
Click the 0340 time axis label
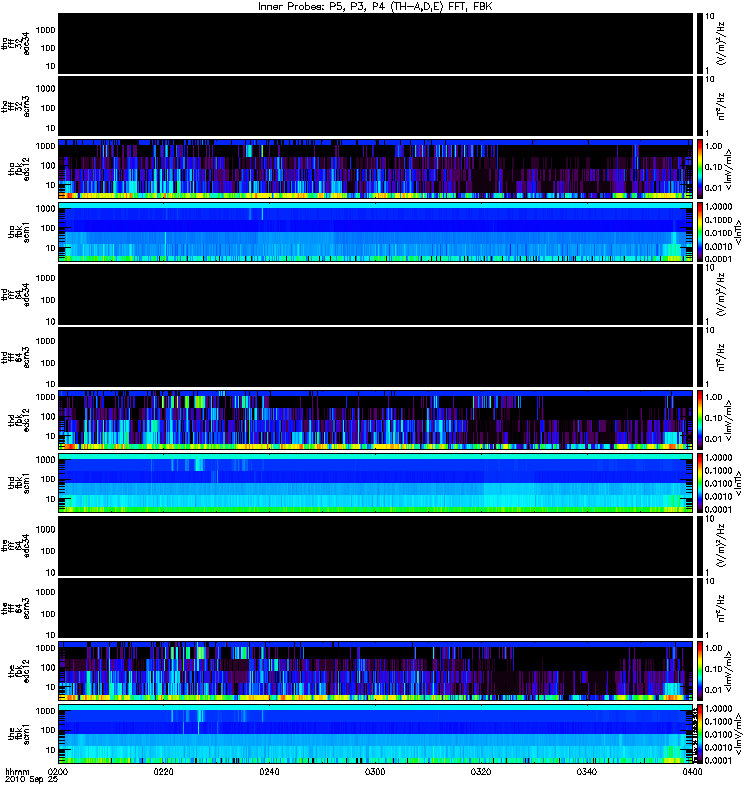click(x=587, y=771)
